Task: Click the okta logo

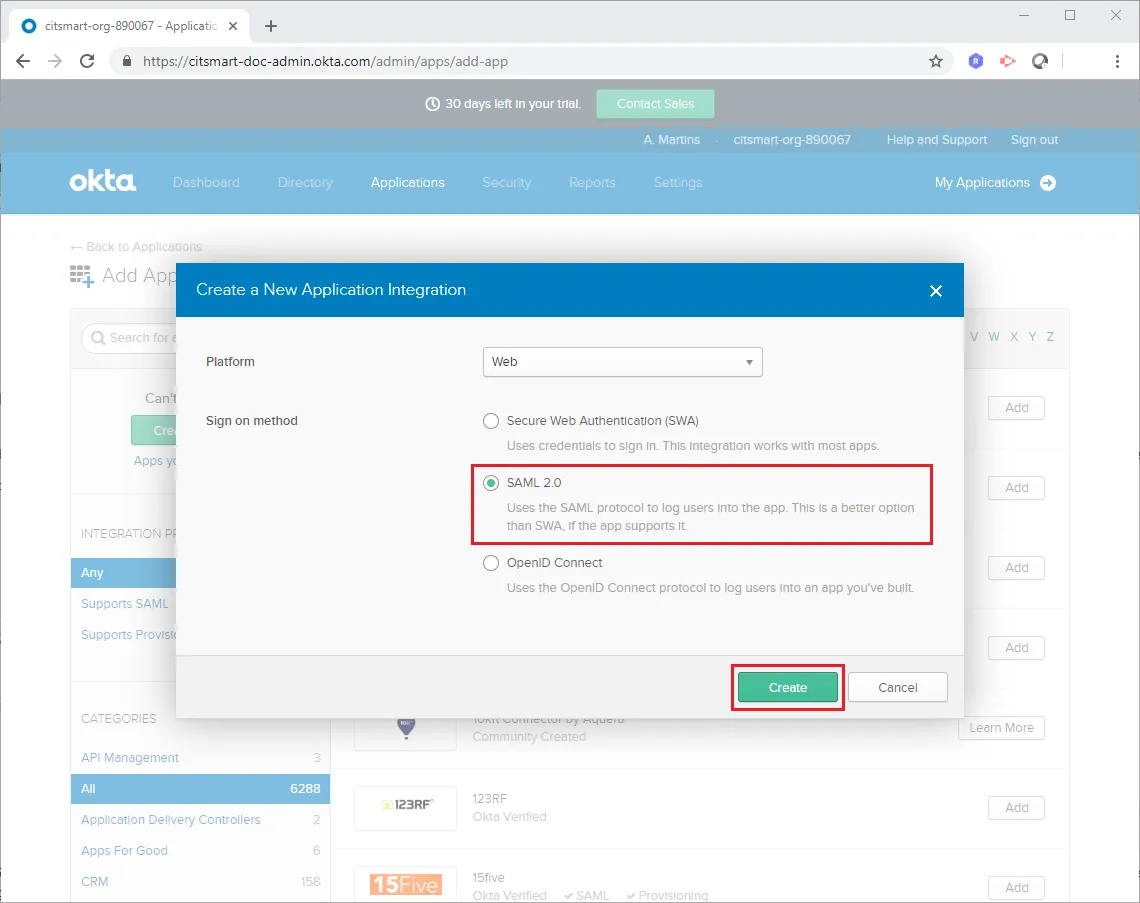Action: 103,181
